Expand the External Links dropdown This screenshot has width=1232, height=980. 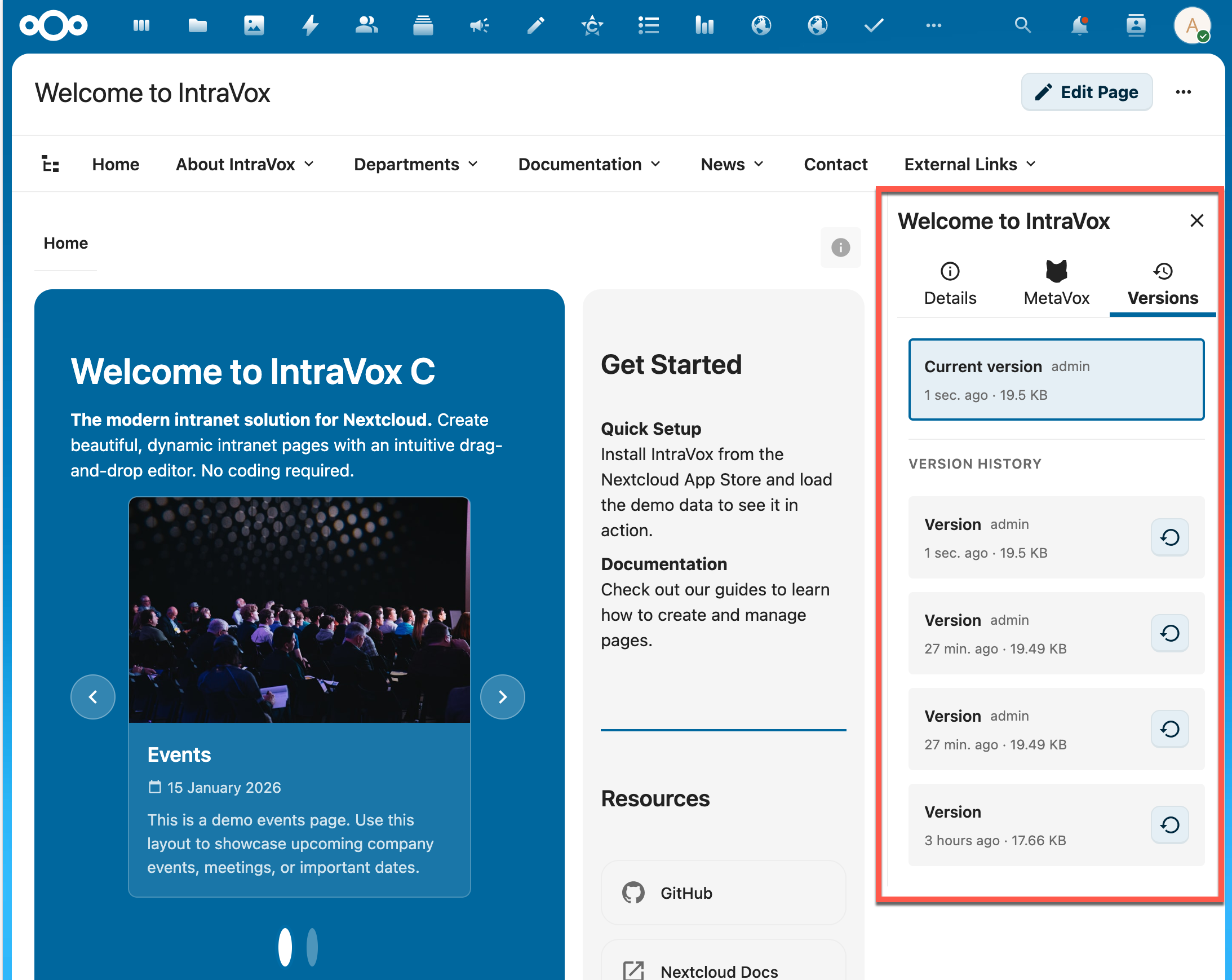[x=969, y=164]
